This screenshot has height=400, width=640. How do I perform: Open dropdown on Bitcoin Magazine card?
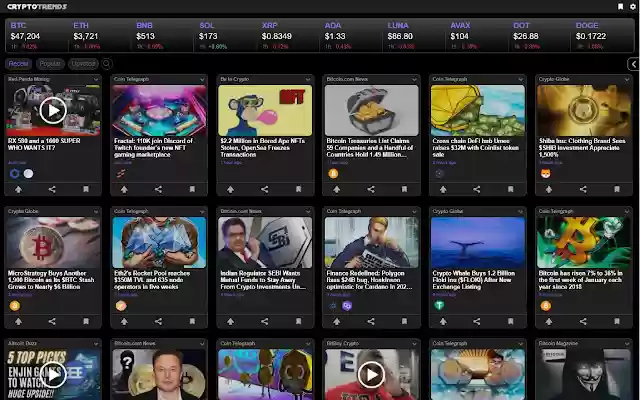click(x=627, y=344)
